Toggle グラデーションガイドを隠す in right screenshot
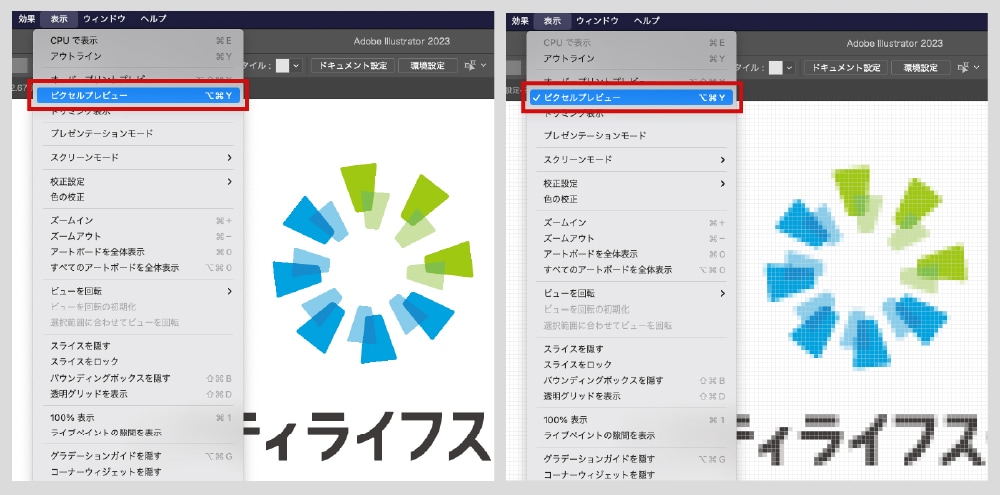This screenshot has height=495, width=1000. pos(631,459)
